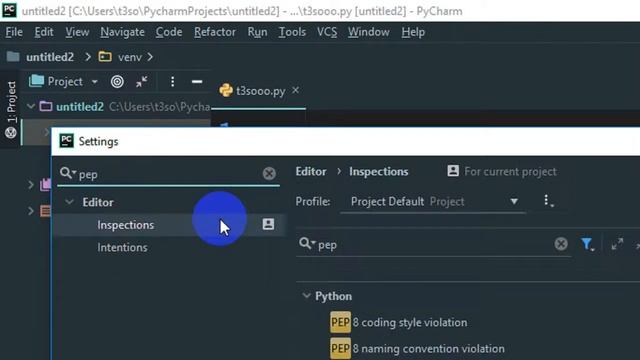Open the Edit menu
The height and width of the screenshot is (360, 640).
[x=44, y=32]
